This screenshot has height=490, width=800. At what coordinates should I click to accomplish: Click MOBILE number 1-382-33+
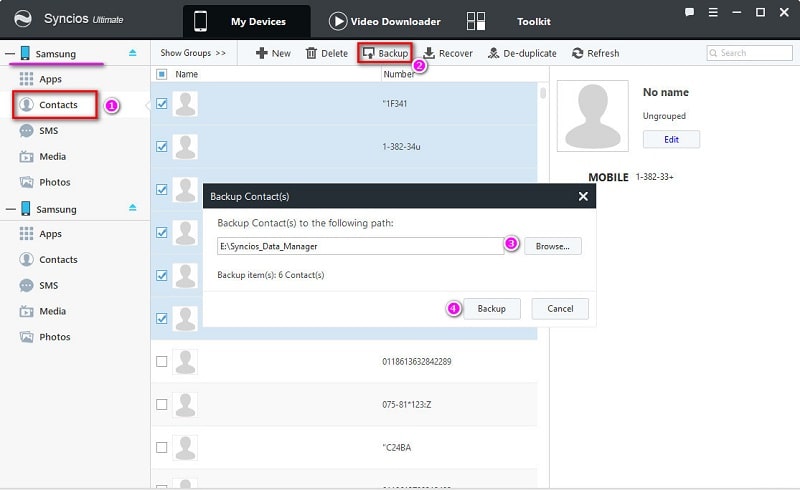point(654,177)
